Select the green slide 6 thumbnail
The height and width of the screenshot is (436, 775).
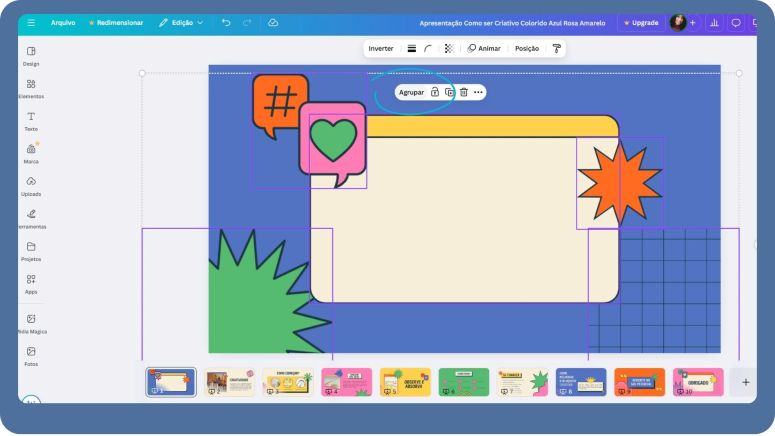pyautogui.click(x=464, y=381)
